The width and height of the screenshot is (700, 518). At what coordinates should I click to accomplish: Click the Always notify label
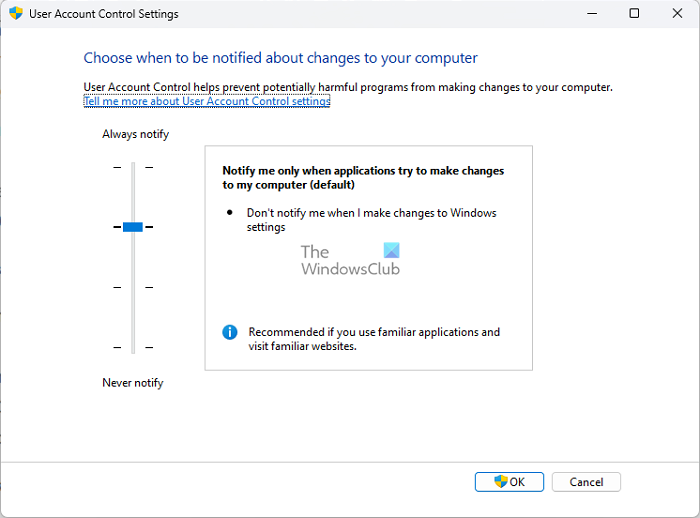click(x=135, y=134)
